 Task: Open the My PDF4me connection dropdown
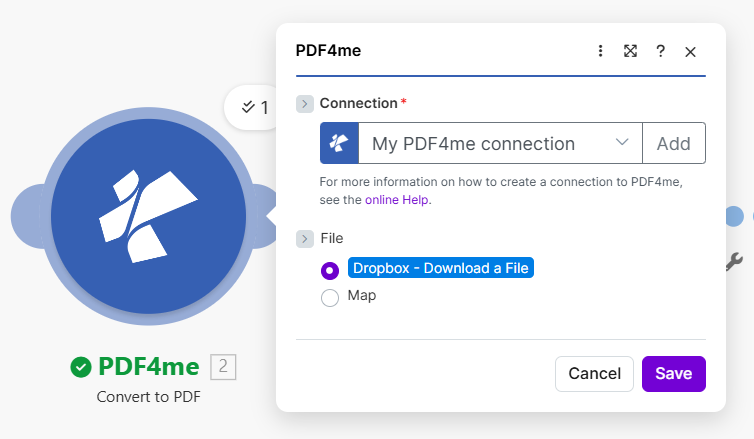(500, 143)
